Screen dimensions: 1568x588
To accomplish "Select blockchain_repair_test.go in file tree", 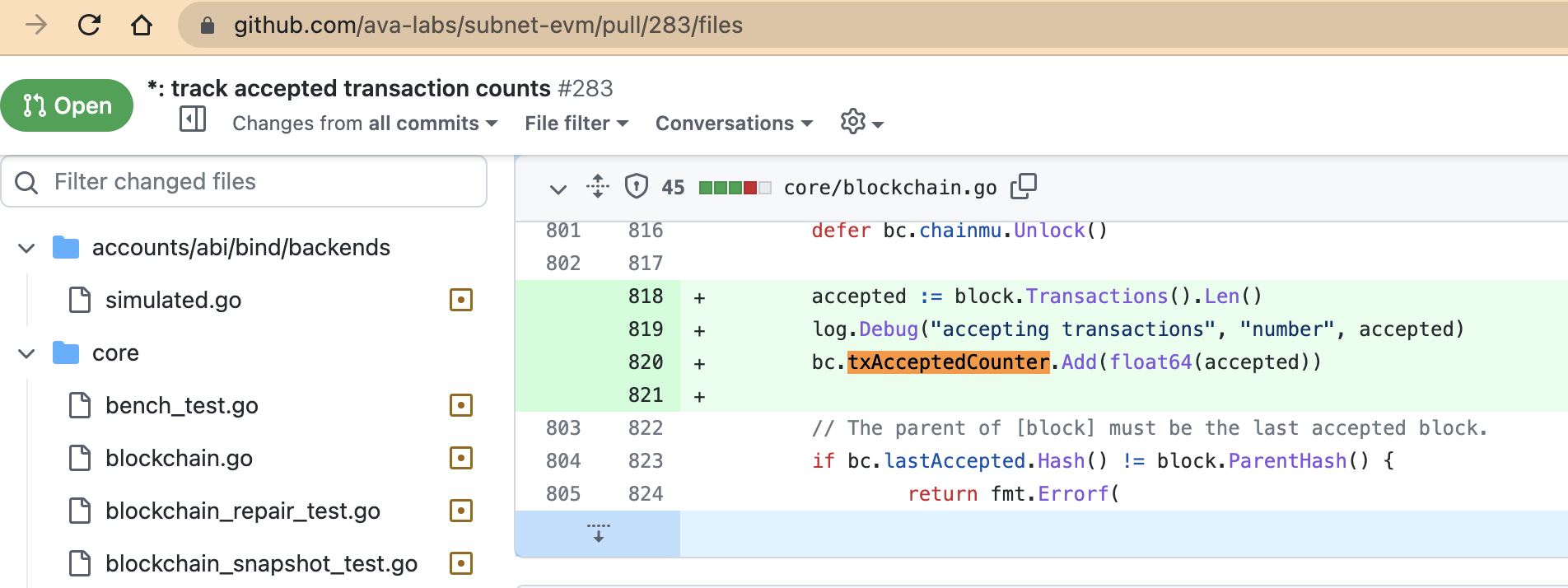I will click(x=242, y=511).
